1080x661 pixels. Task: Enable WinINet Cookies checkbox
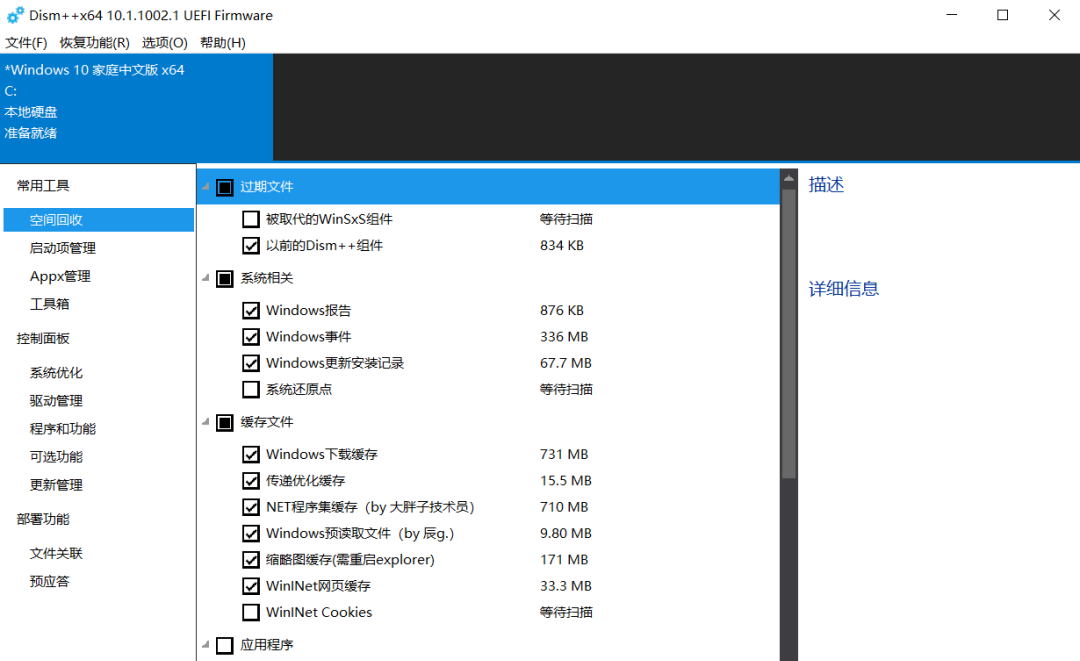(251, 612)
